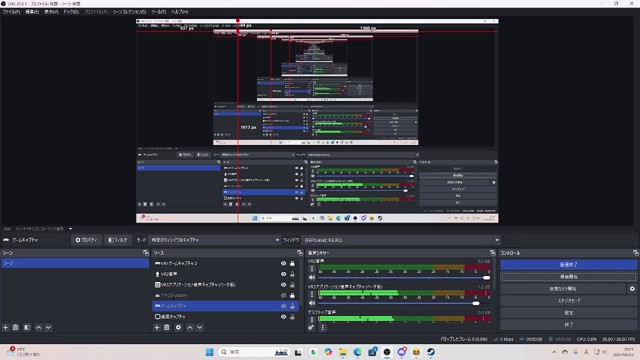Toggle visibility of the VR2音声 source

coord(283,274)
